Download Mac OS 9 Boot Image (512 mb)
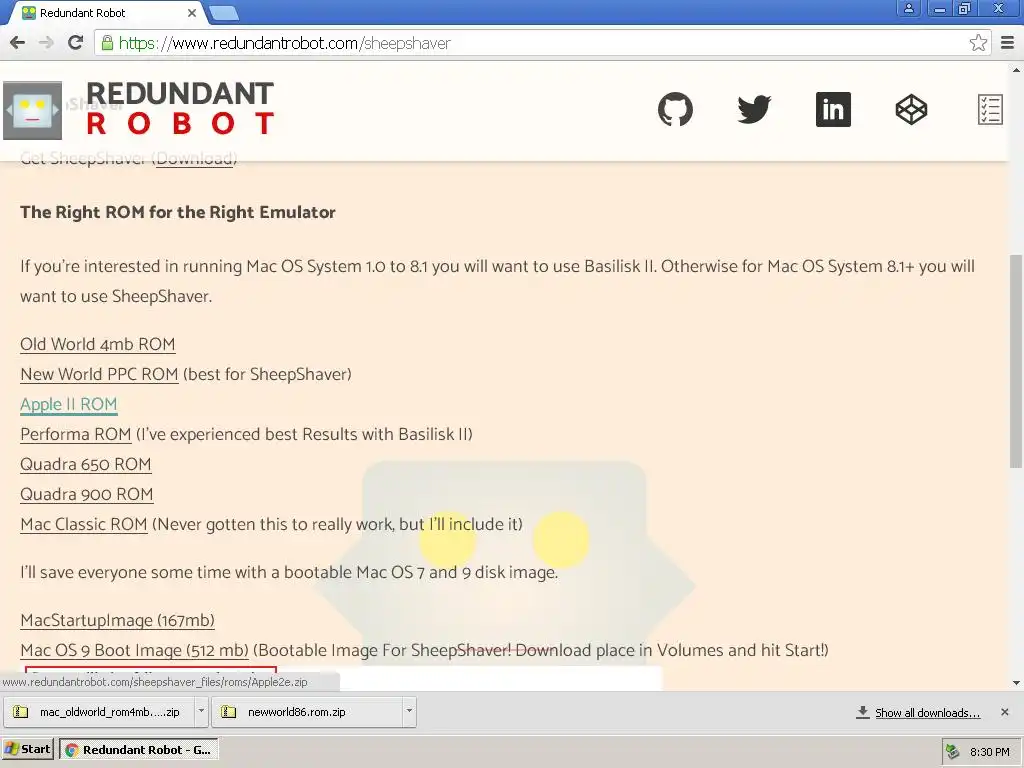1024x768 pixels. [135, 650]
